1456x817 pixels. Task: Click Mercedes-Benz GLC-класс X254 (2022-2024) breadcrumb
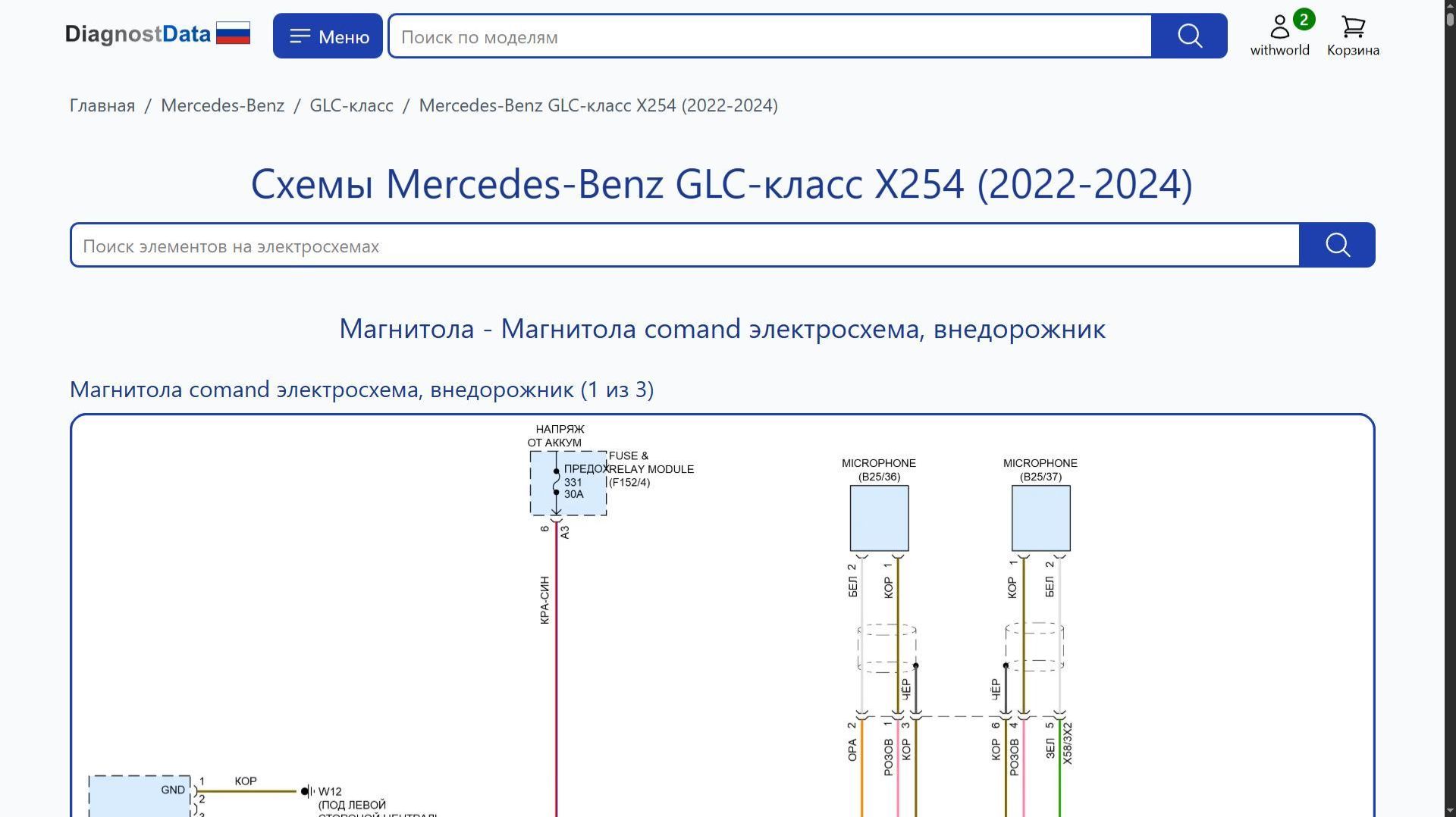tap(598, 105)
